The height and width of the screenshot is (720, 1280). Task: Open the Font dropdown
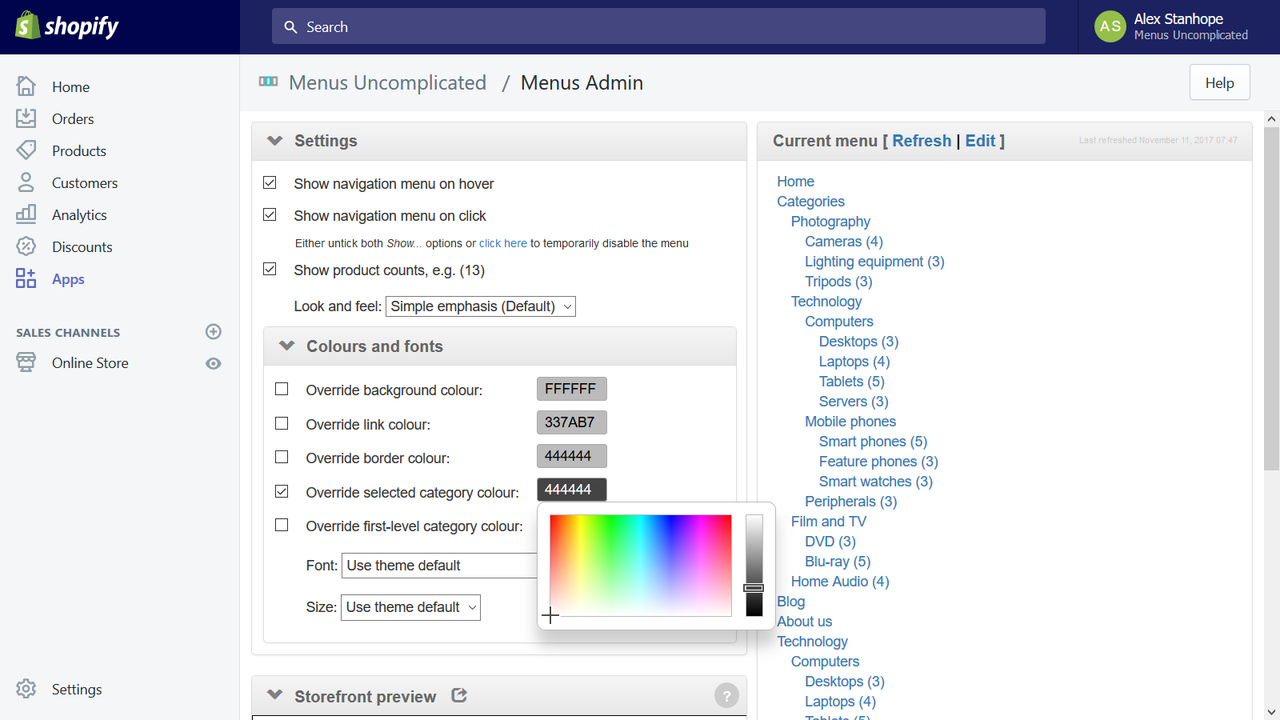click(x=440, y=565)
